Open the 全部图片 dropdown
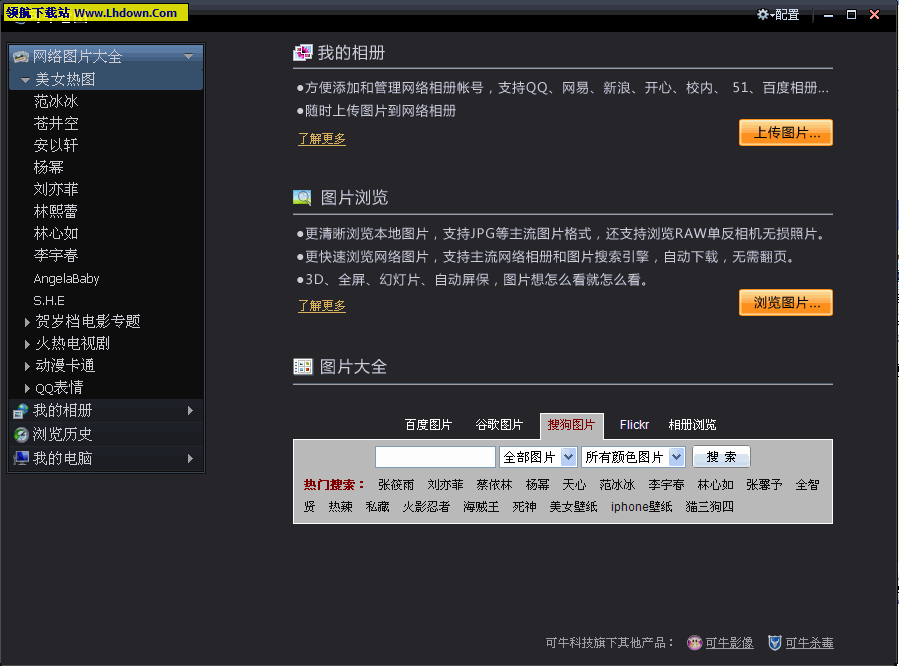The height and width of the screenshot is (666, 899). (x=538, y=457)
